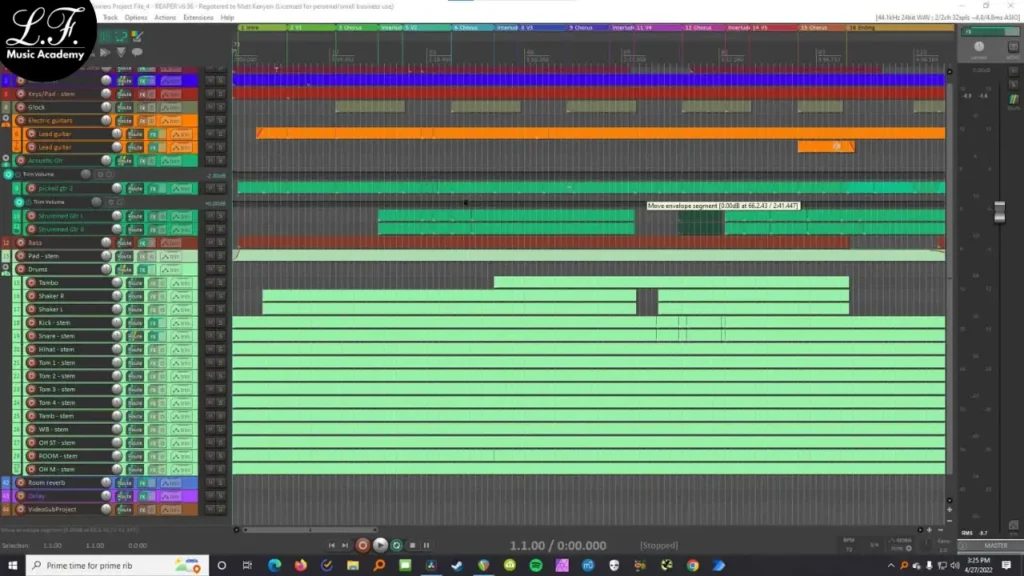Click the record-arm circle on Snare - stem

coord(30,336)
